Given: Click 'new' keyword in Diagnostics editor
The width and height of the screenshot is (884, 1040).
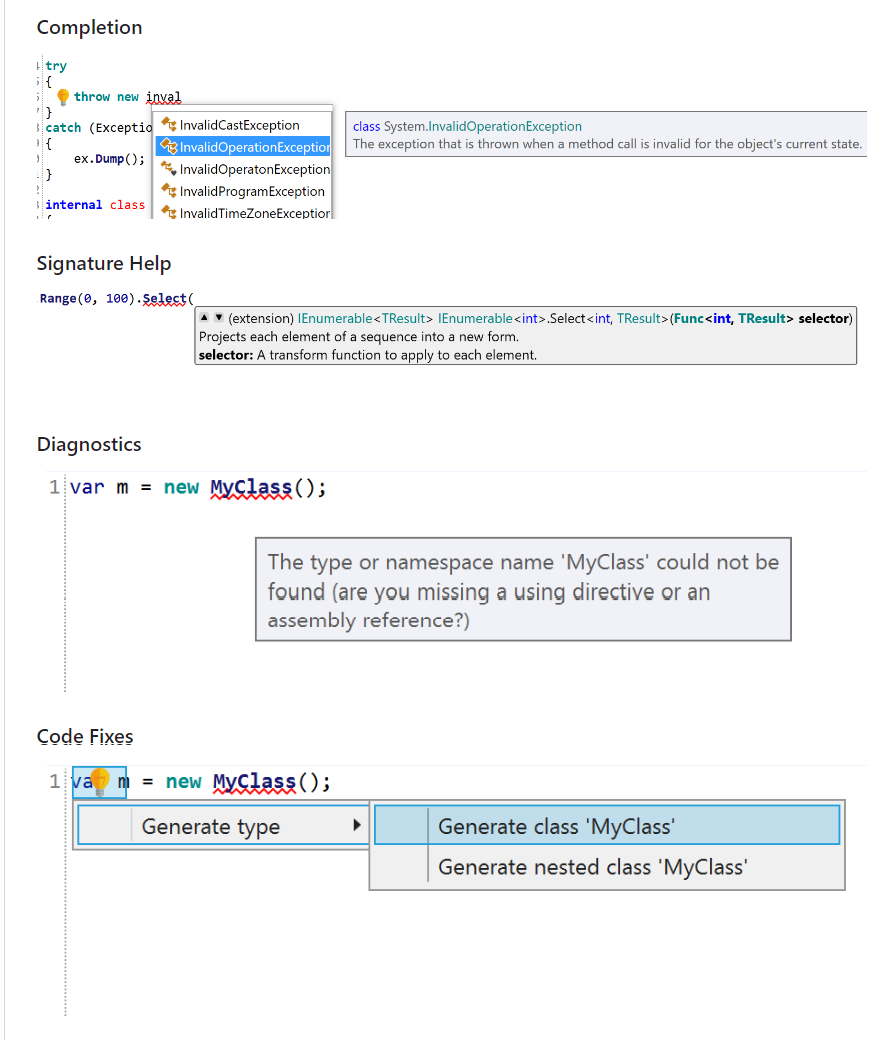Looking at the screenshot, I should point(181,488).
